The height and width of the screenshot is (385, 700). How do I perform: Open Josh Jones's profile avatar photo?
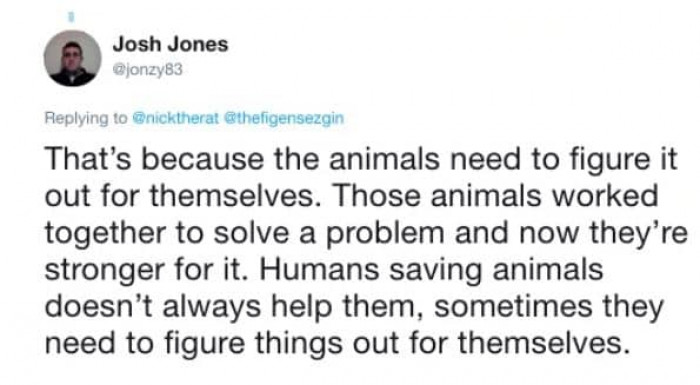click(72, 59)
